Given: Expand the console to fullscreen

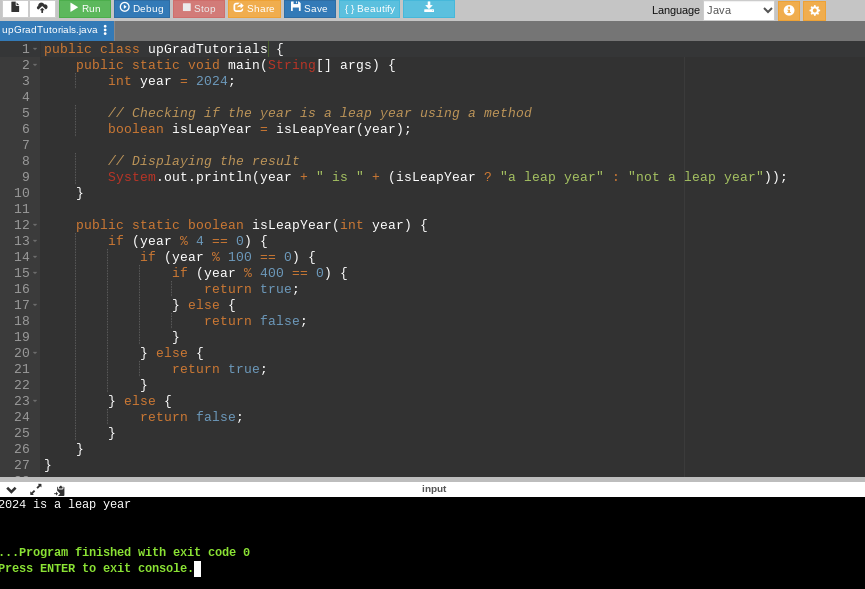Looking at the screenshot, I should [x=34, y=490].
